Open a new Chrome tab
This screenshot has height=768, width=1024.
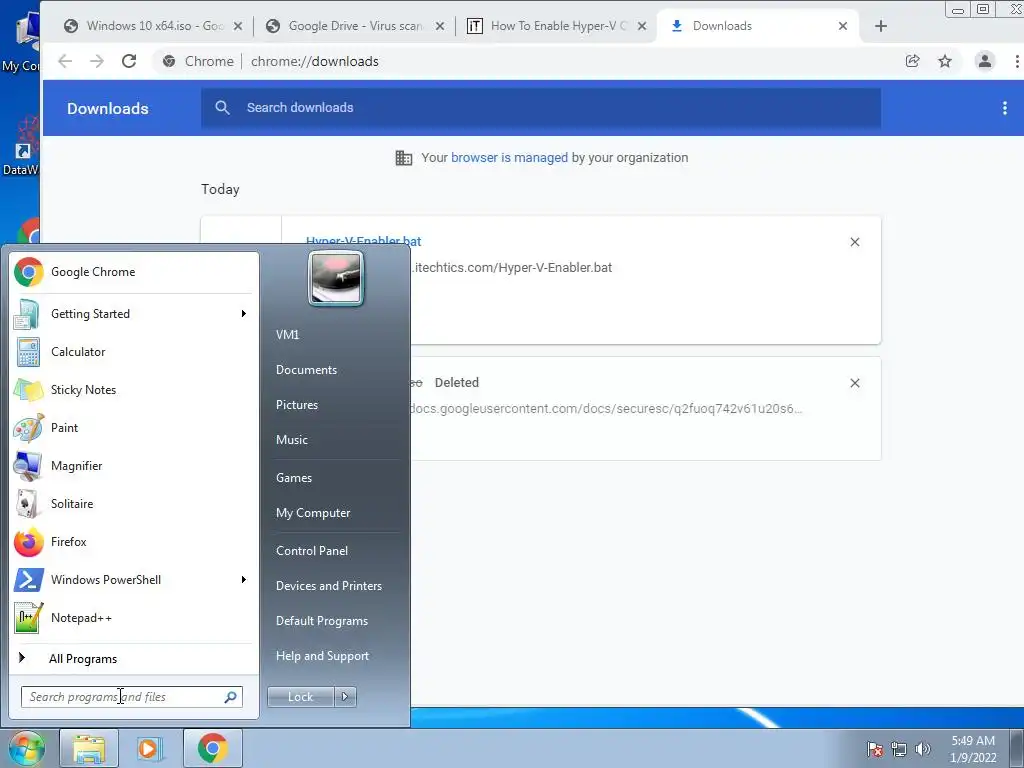(880, 26)
